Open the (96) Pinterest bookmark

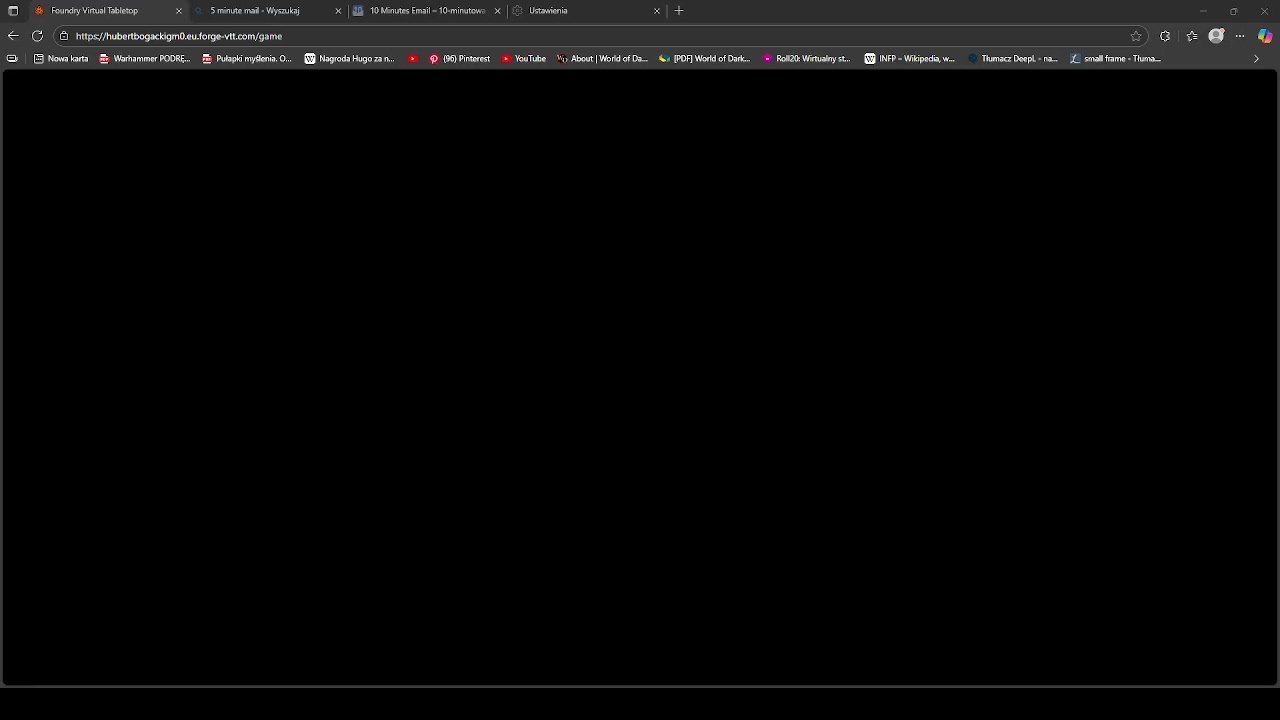point(460,59)
